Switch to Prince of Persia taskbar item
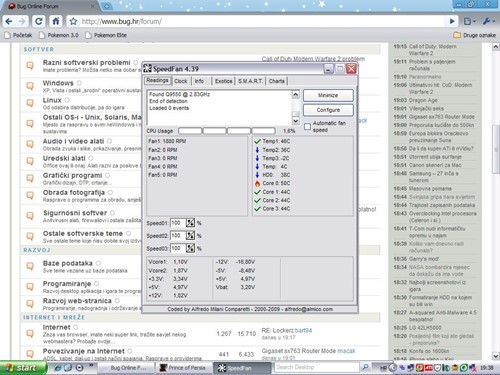The width and height of the screenshot is (500, 375). 184,368
